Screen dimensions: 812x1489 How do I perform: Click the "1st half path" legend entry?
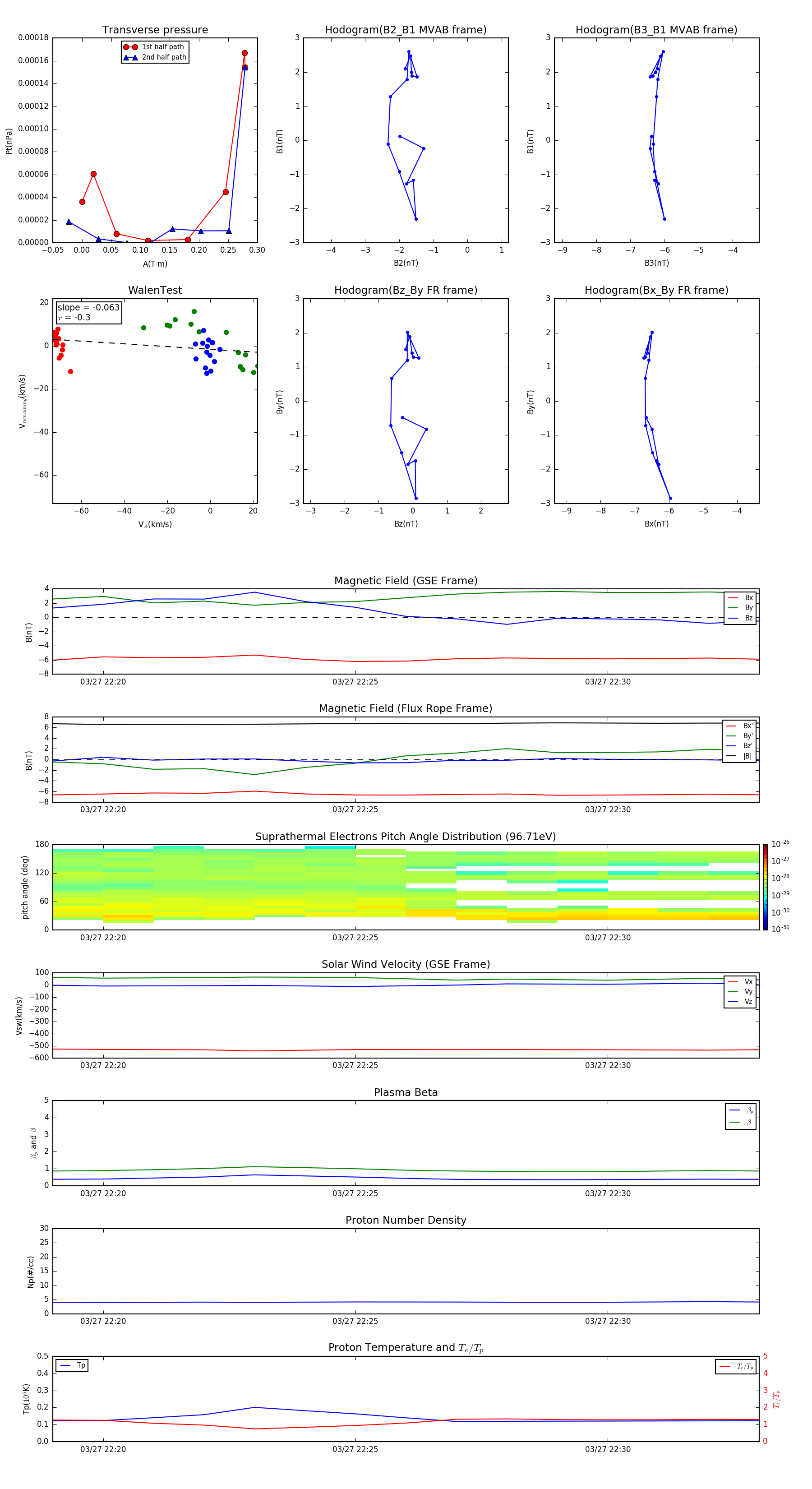click(x=154, y=47)
